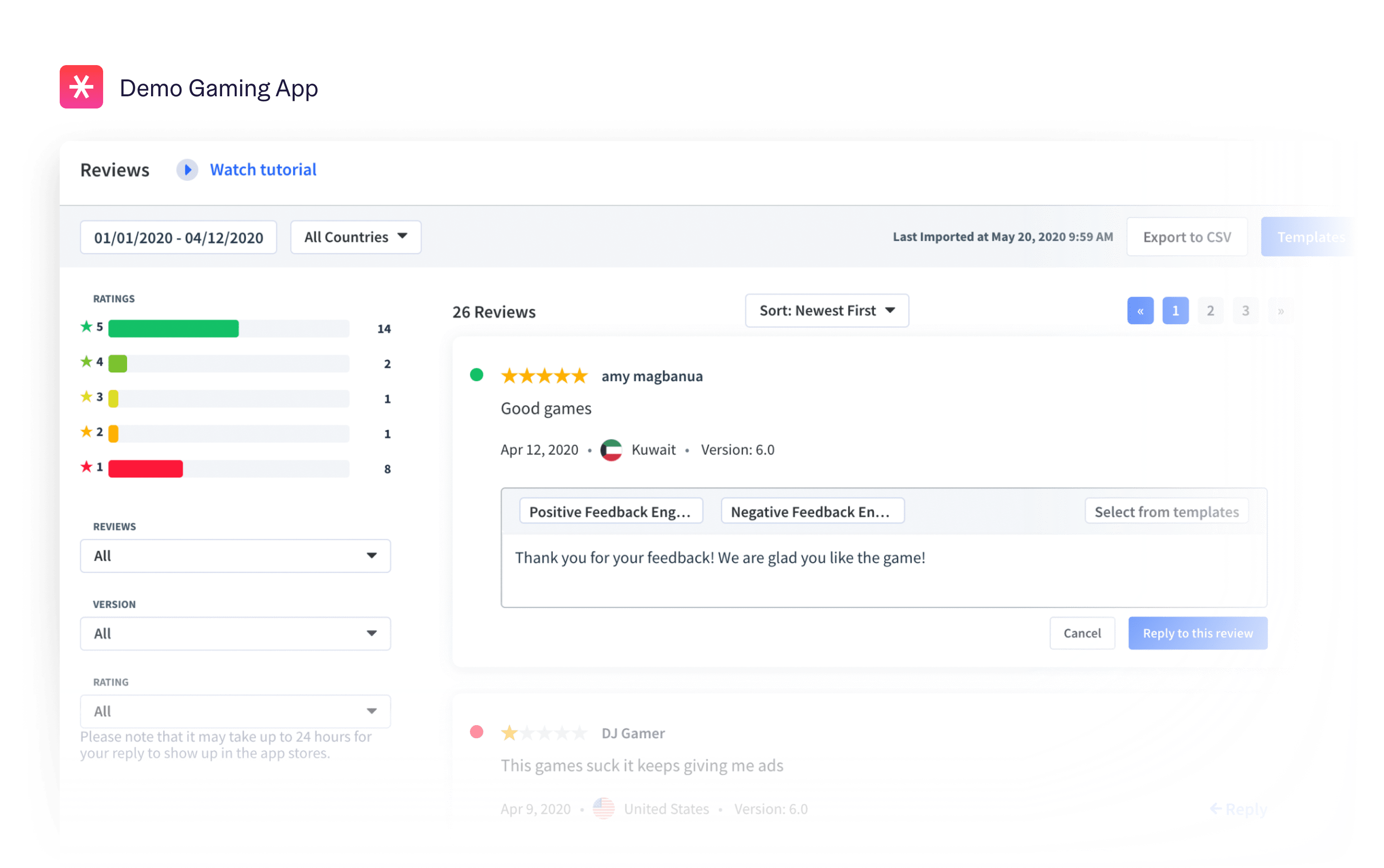Click the one-star rating on DJ Gamer review

click(x=544, y=733)
